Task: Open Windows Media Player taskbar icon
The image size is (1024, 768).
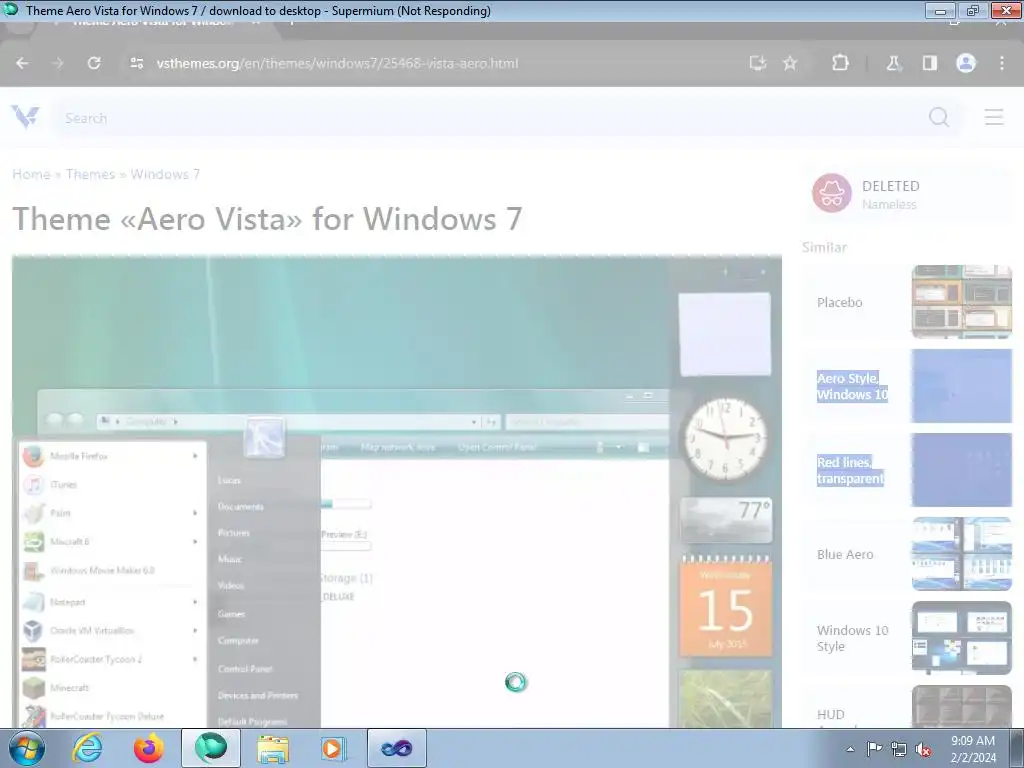Action: [334, 748]
